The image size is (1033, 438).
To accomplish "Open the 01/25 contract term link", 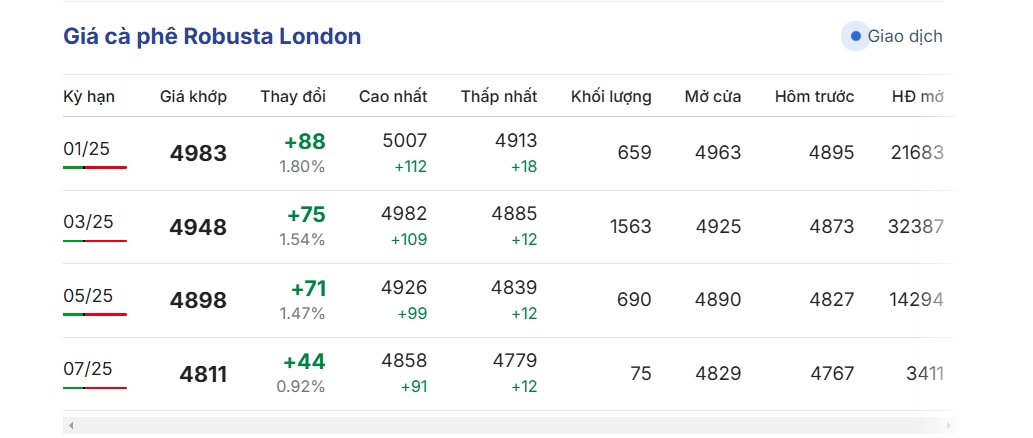I will (x=86, y=149).
